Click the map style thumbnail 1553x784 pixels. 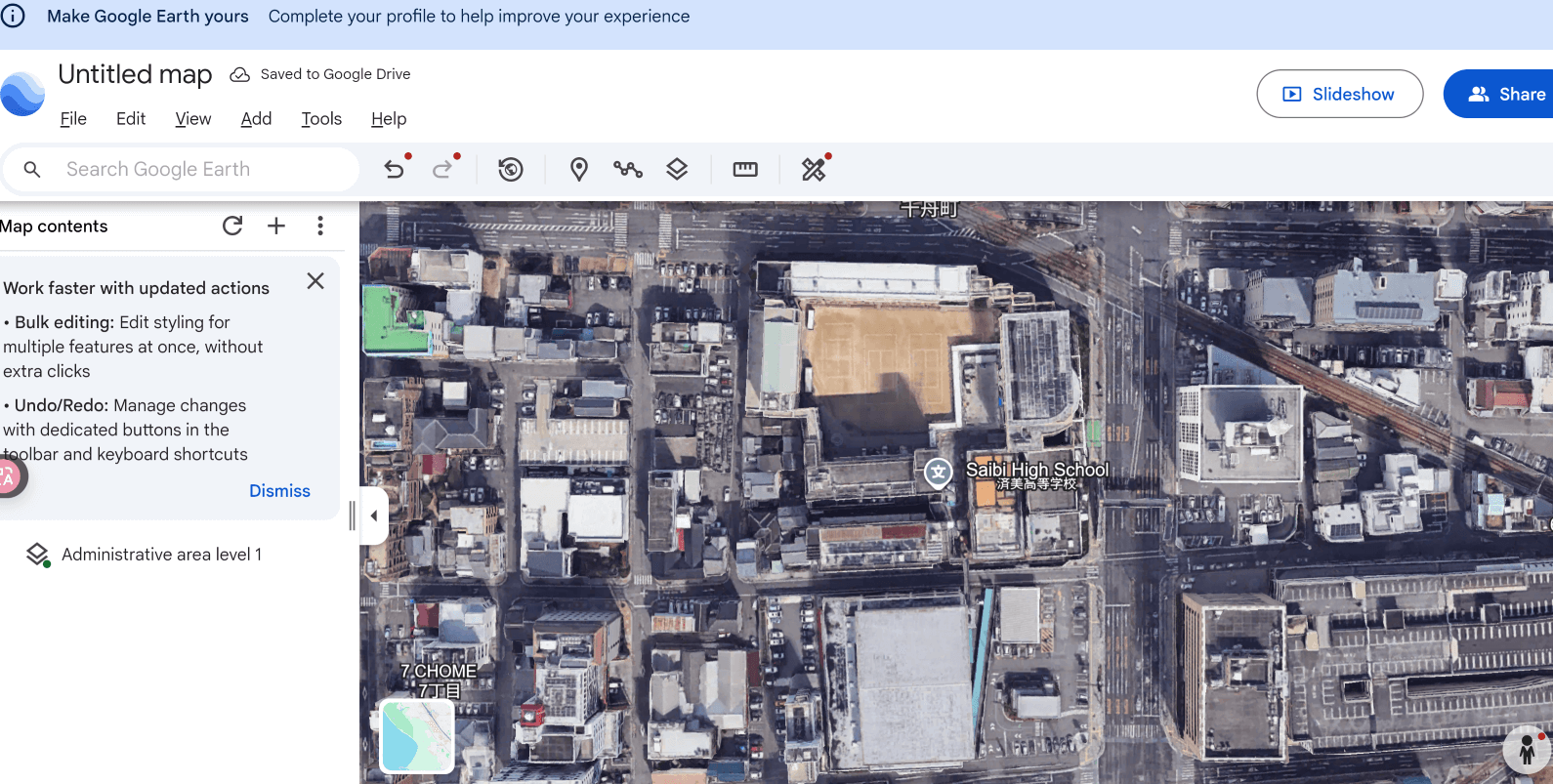(x=417, y=737)
